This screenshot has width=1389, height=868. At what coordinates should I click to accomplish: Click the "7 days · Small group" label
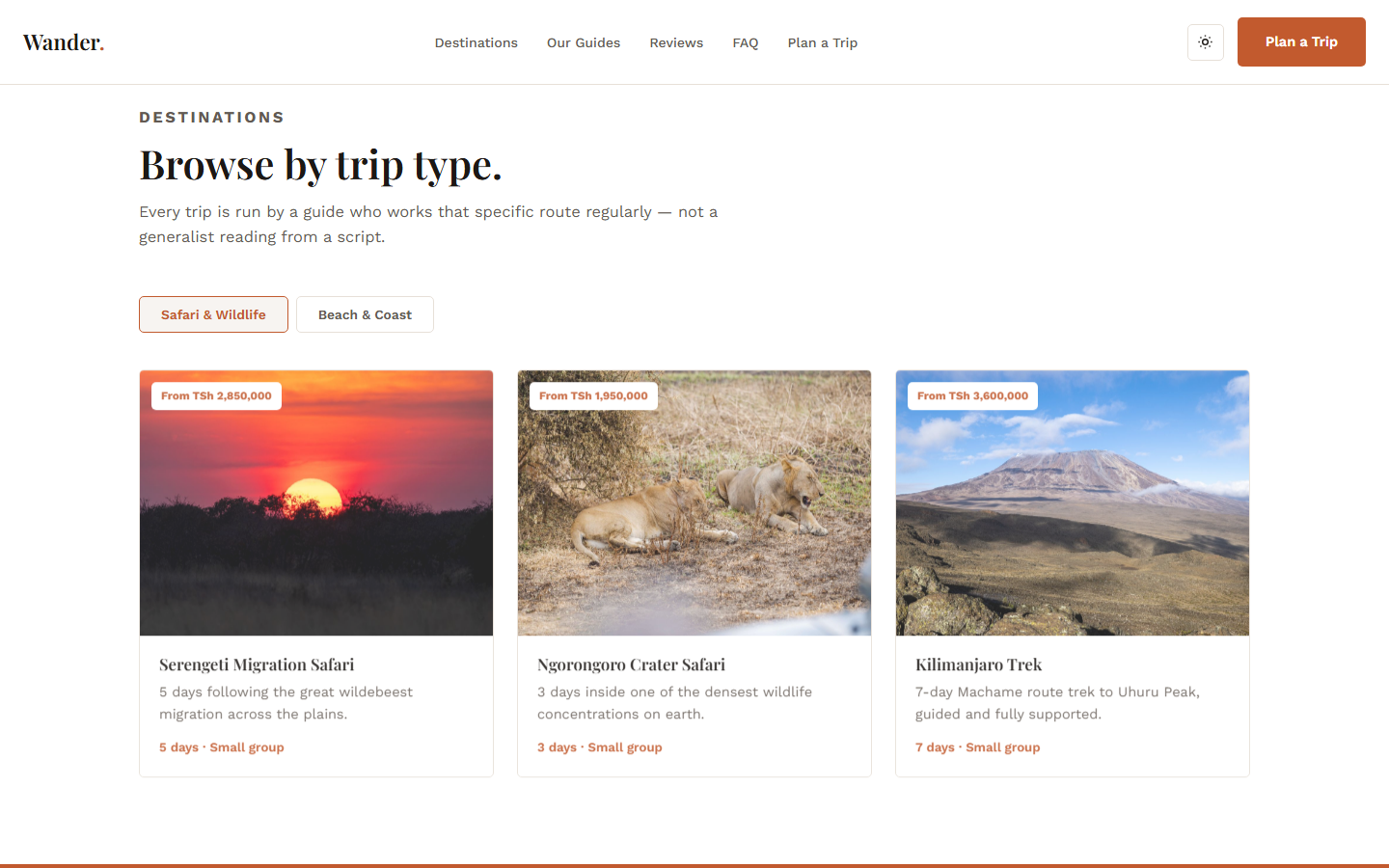[978, 747]
